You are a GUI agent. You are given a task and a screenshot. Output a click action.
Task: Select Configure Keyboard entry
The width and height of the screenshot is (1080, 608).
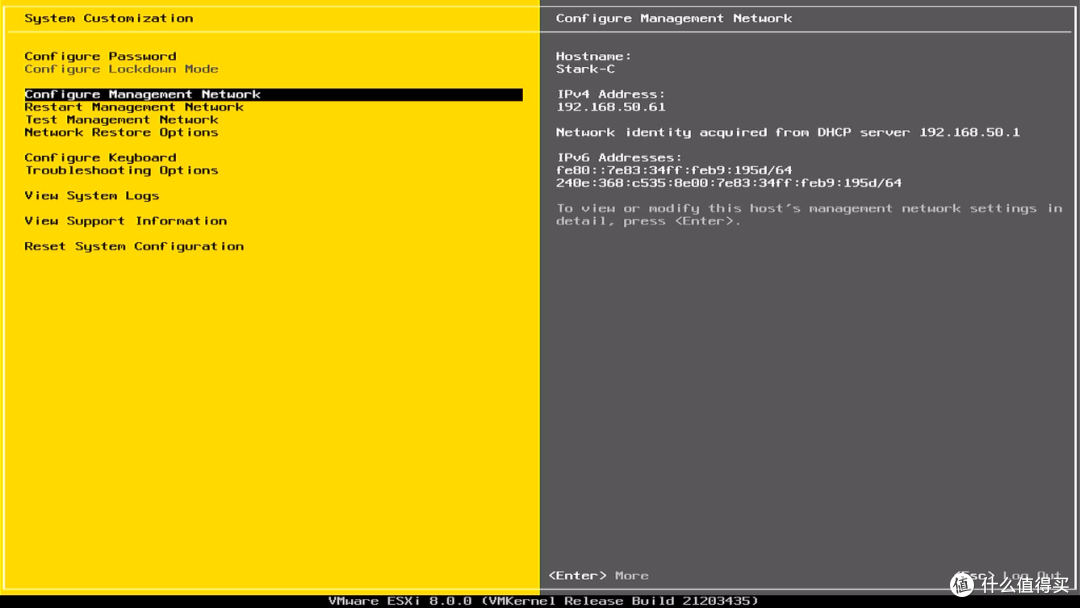100,158
